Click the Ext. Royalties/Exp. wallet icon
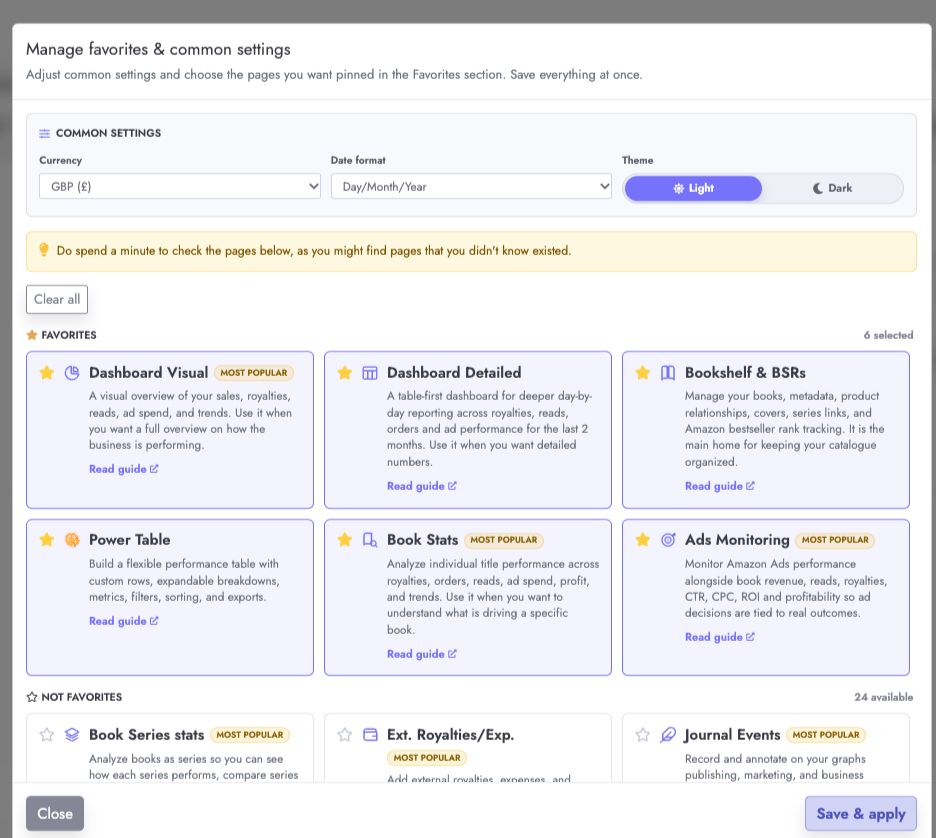Viewport: 936px width, 838px height. point(370,735)
